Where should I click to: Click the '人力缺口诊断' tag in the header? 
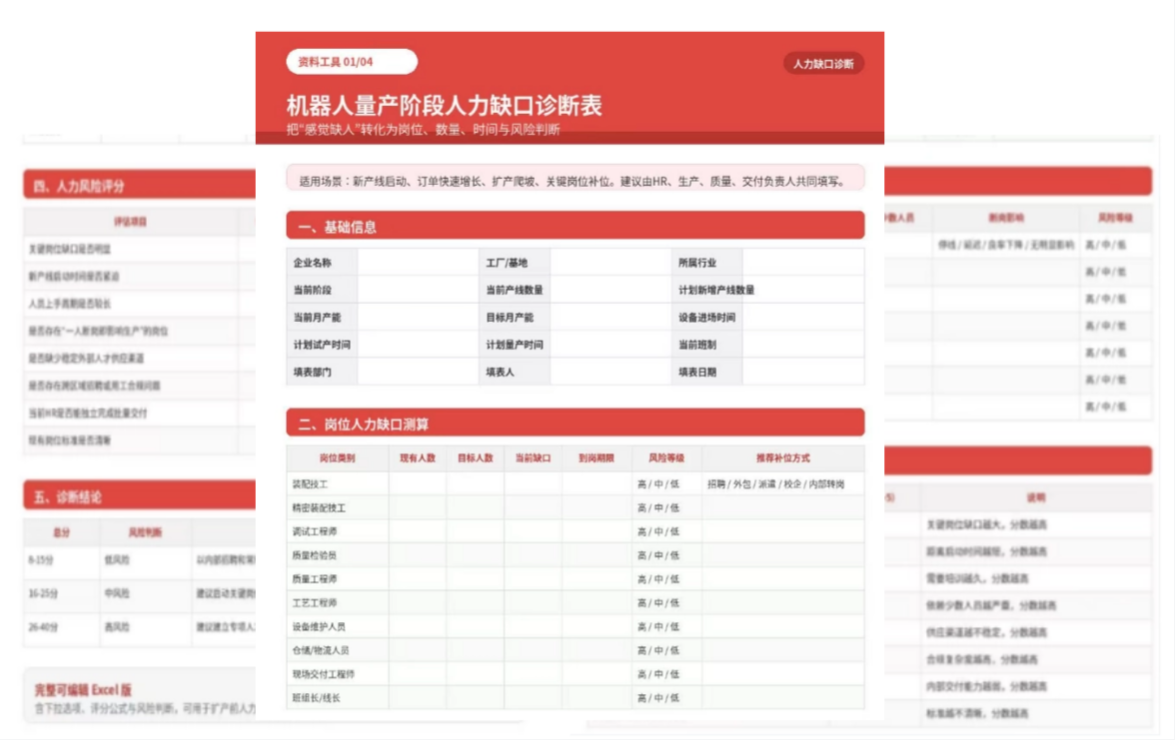coord(824,64)
